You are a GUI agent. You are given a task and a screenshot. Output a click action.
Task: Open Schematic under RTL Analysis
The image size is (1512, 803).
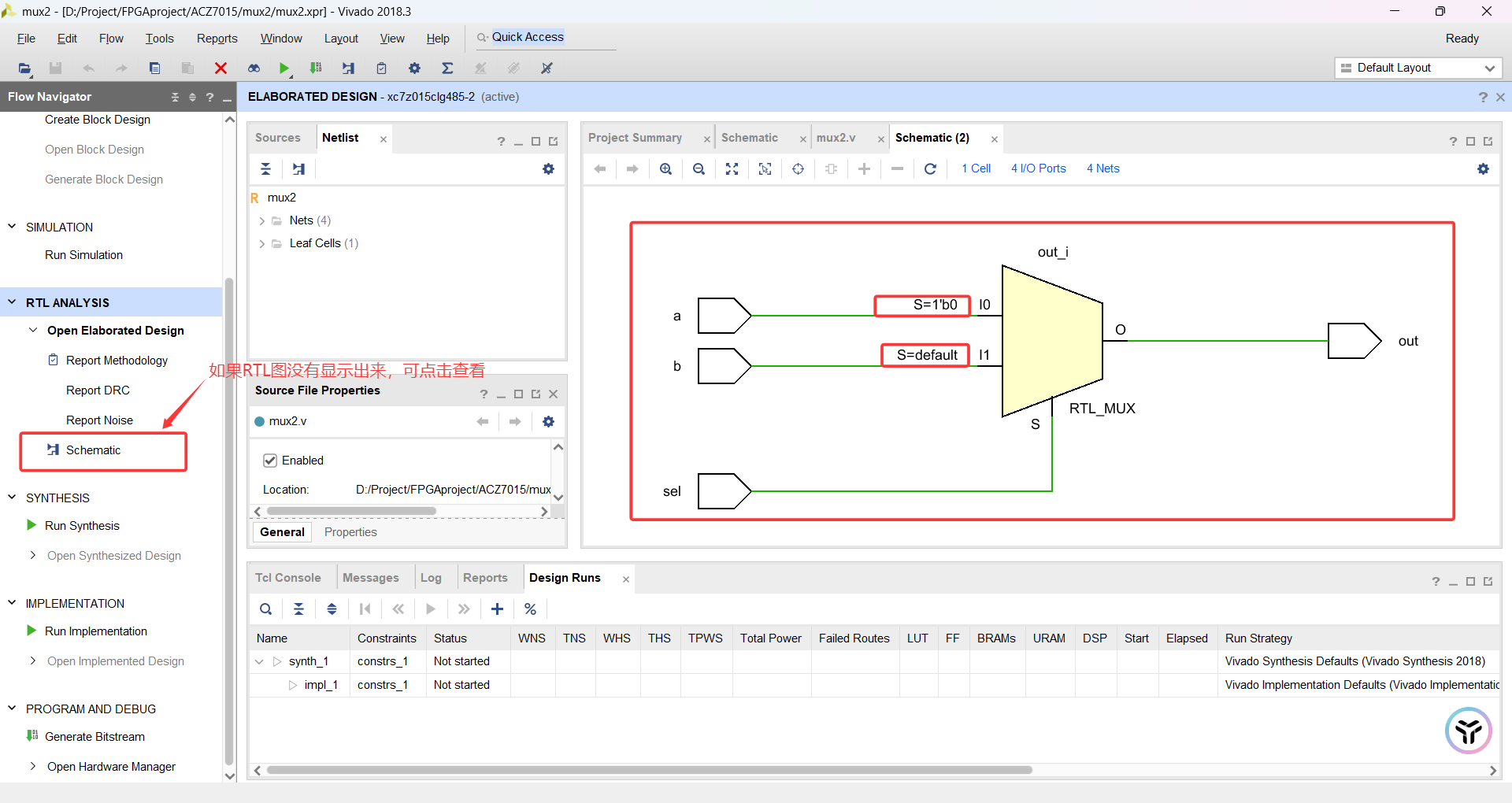pos(93,450)
